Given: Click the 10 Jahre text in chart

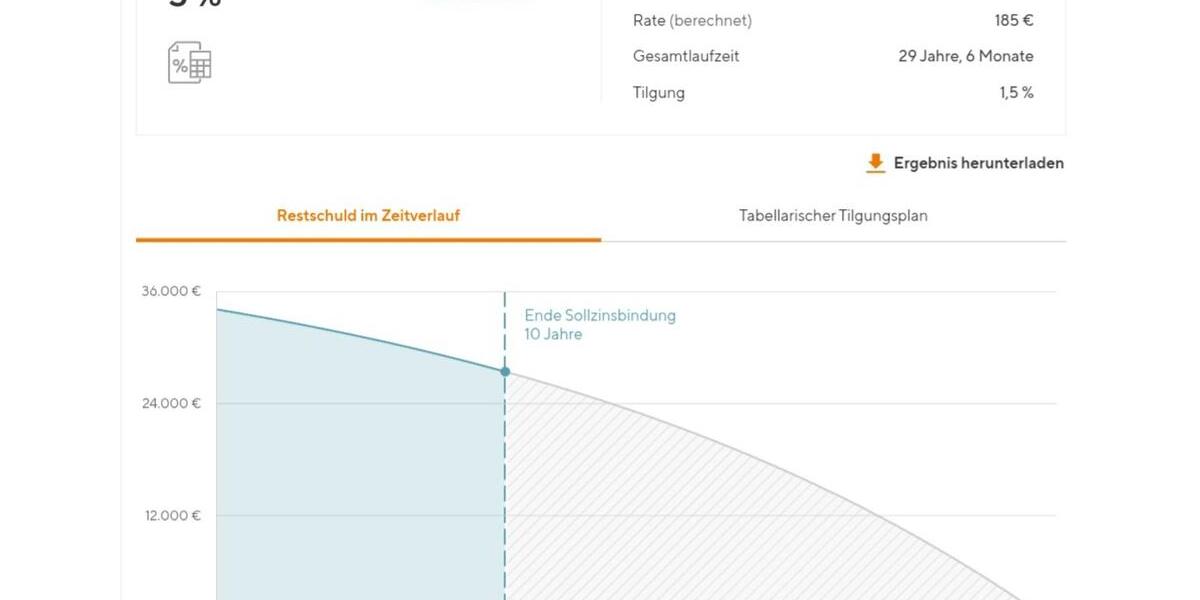Looking at the screenshot, I should (x=553, y=334).
